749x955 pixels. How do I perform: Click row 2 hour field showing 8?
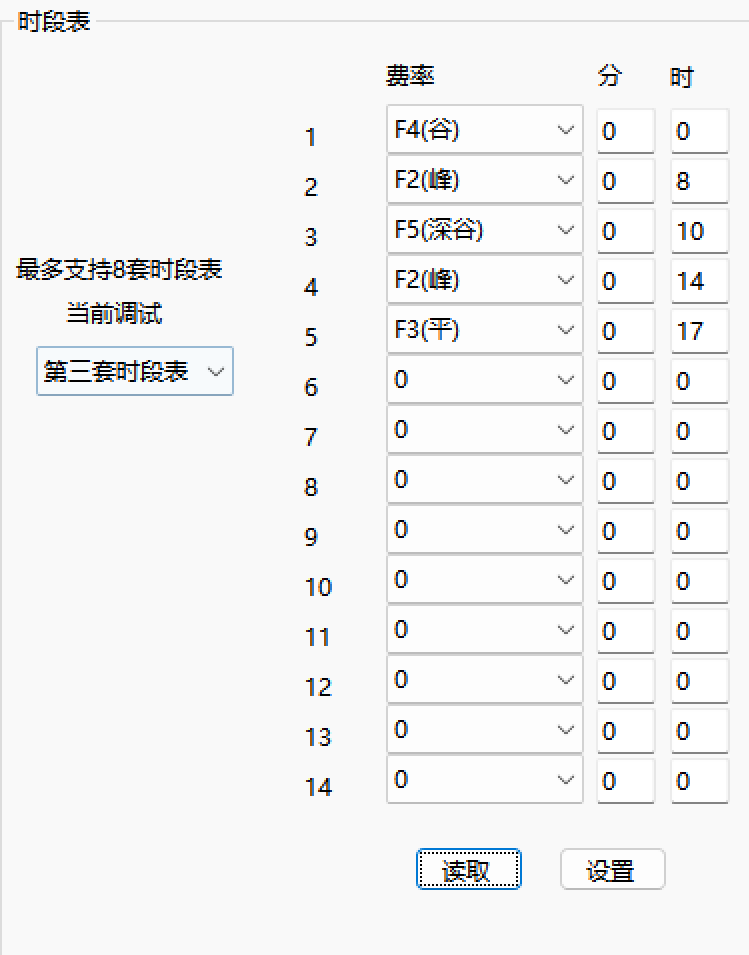pyautogui.click(x=699, y=181)
